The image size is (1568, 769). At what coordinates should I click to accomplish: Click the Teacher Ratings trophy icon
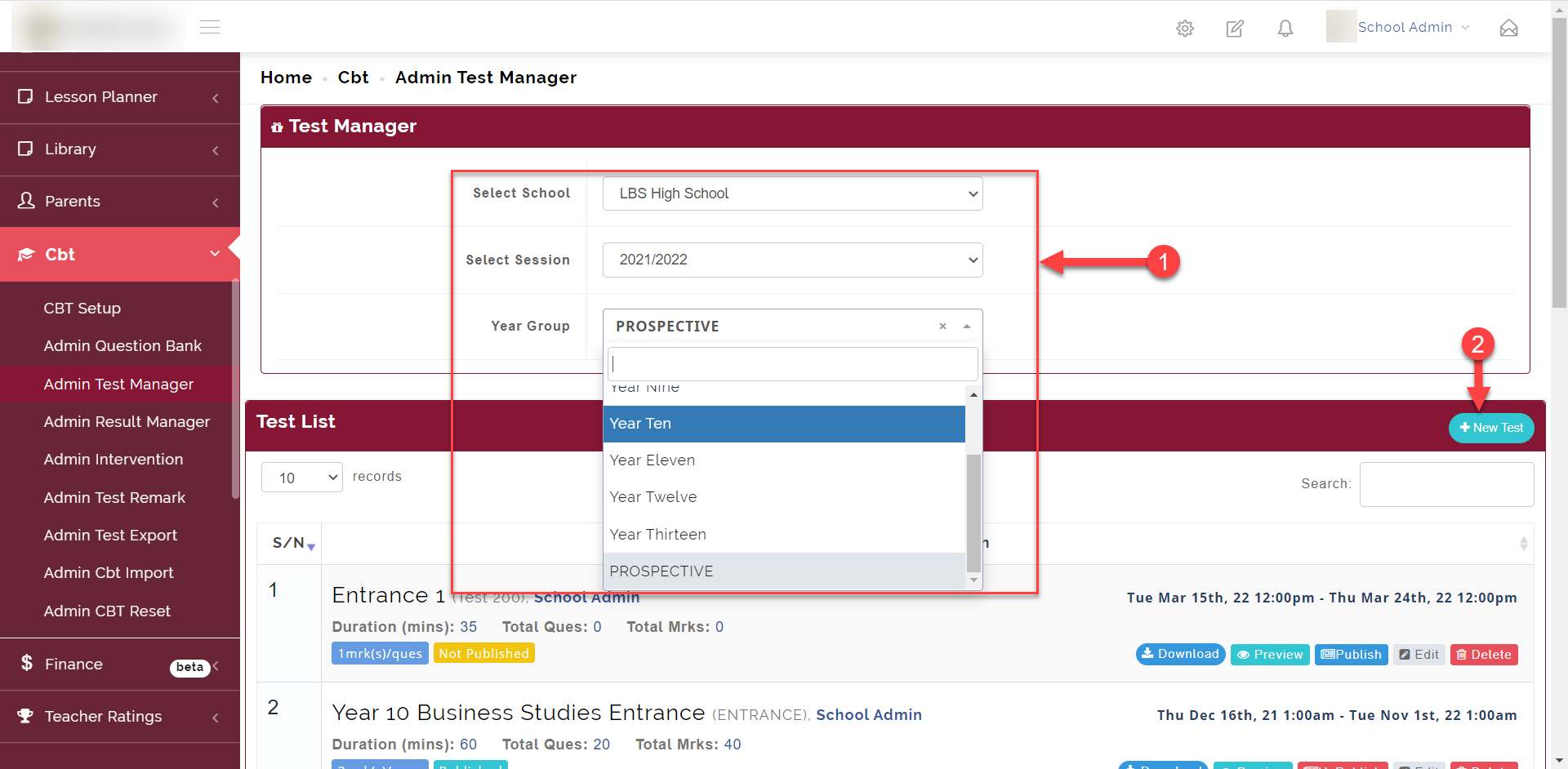click(25, 715)
